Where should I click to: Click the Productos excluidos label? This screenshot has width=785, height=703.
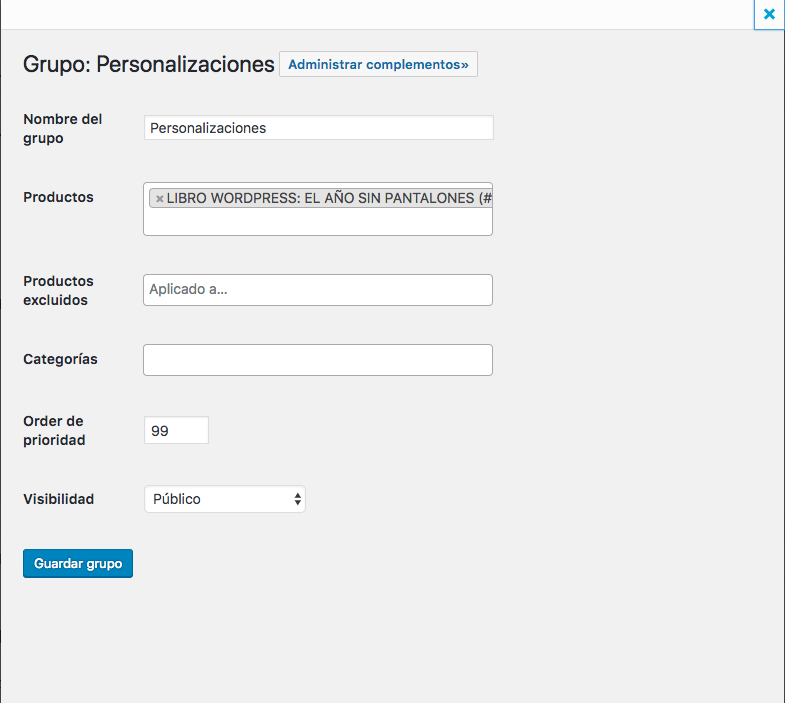[x=58, y=290]
